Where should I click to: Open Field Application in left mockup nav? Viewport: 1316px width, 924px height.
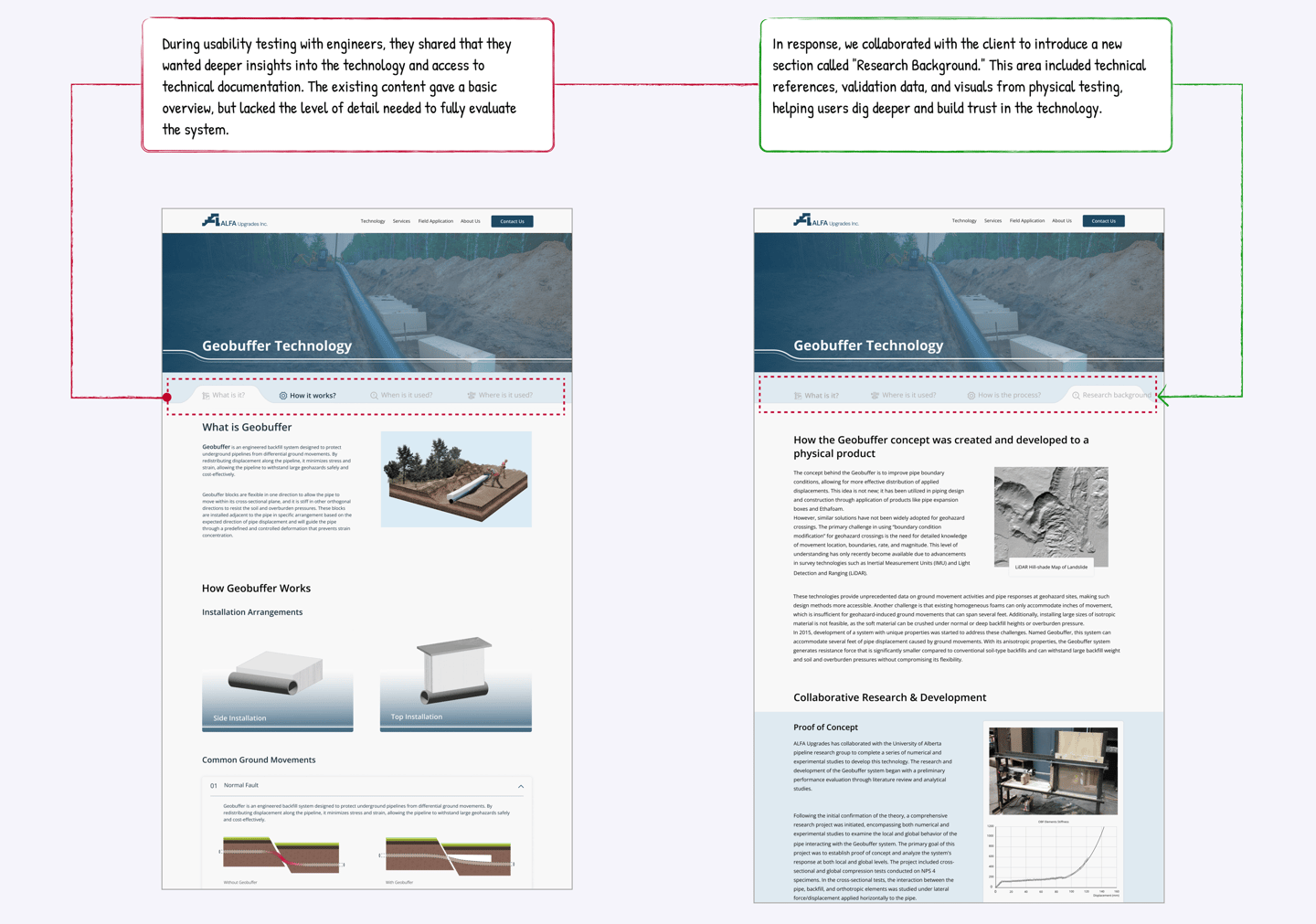pos(436,221)
